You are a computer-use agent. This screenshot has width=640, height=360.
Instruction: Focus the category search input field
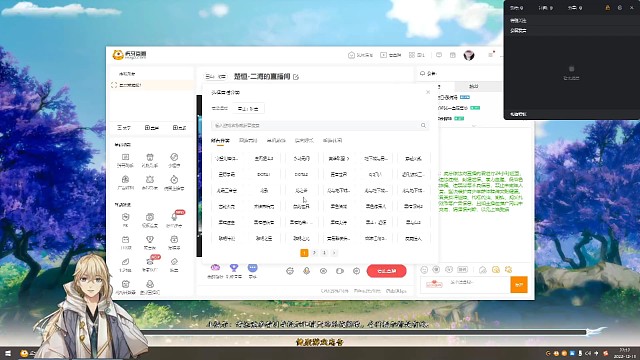(x=320, y=125)
